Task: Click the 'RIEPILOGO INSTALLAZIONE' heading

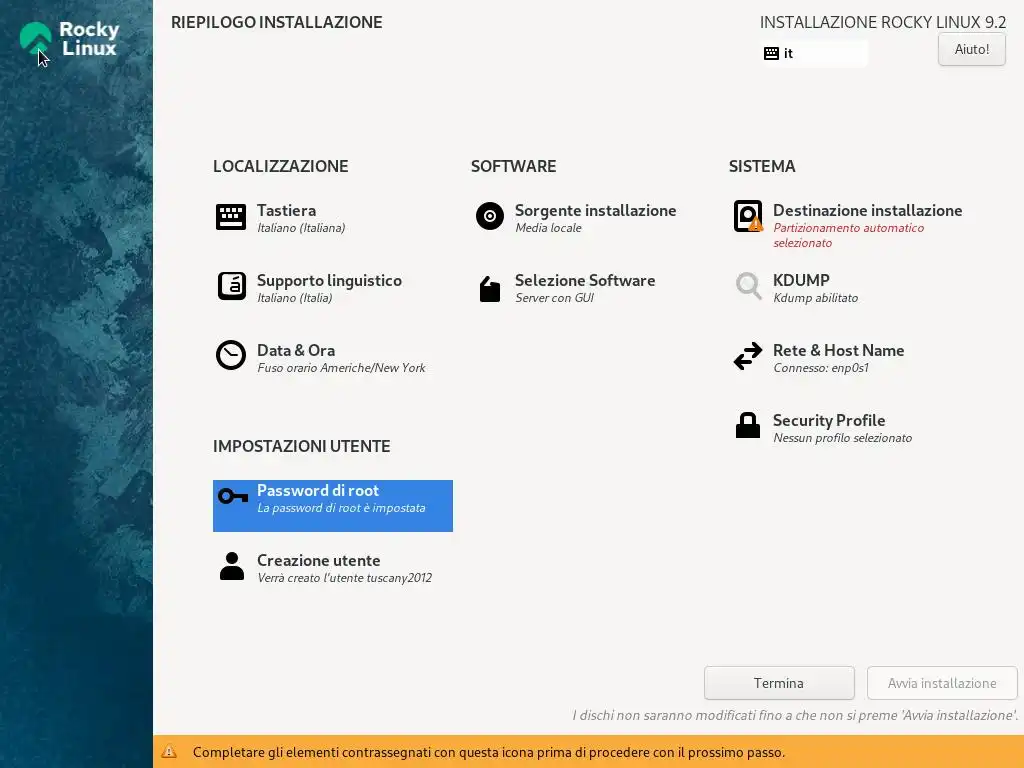Action: tap(277, 22)
